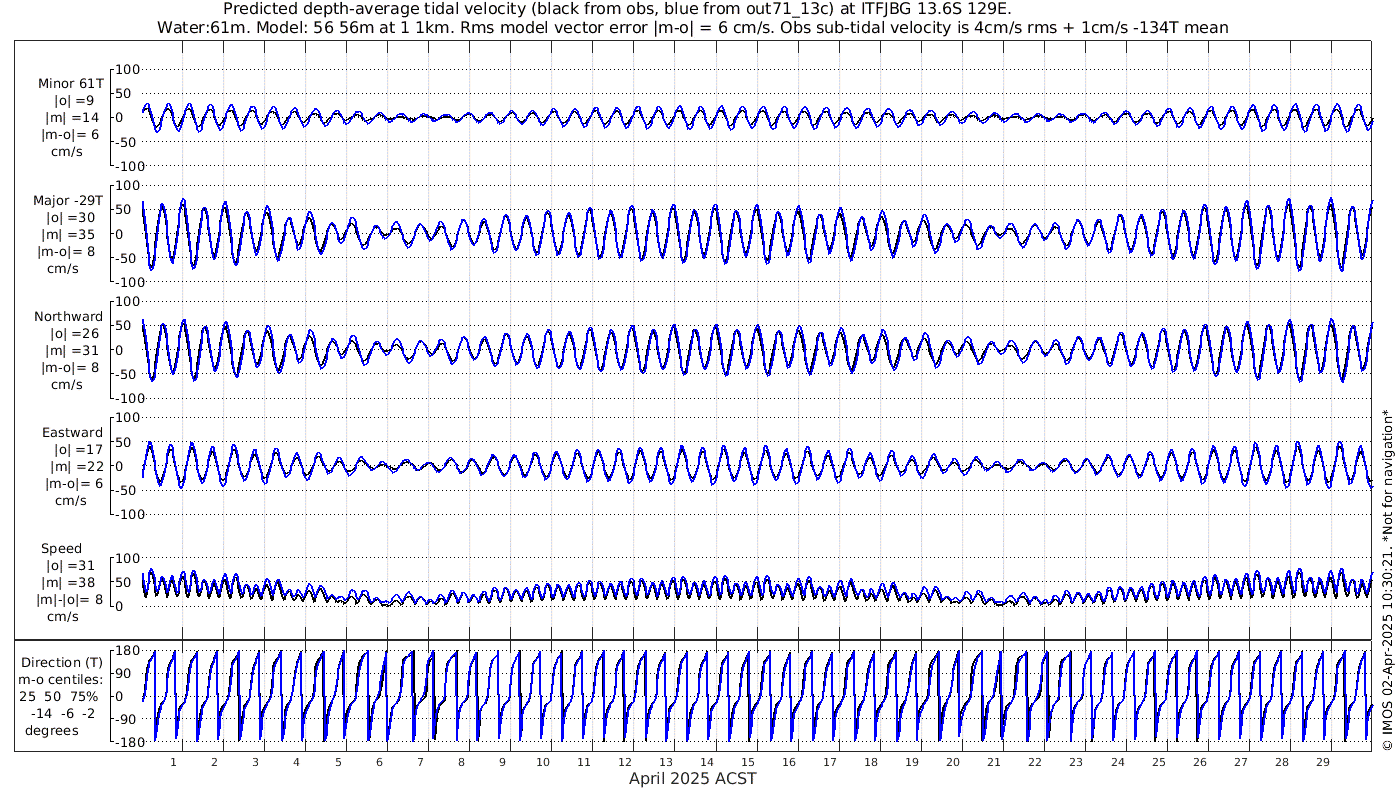Click the "|m| =31" value under Northward
Image resolution: width=1400 pixels, height=800 pixels.
[x=74, y=351]
